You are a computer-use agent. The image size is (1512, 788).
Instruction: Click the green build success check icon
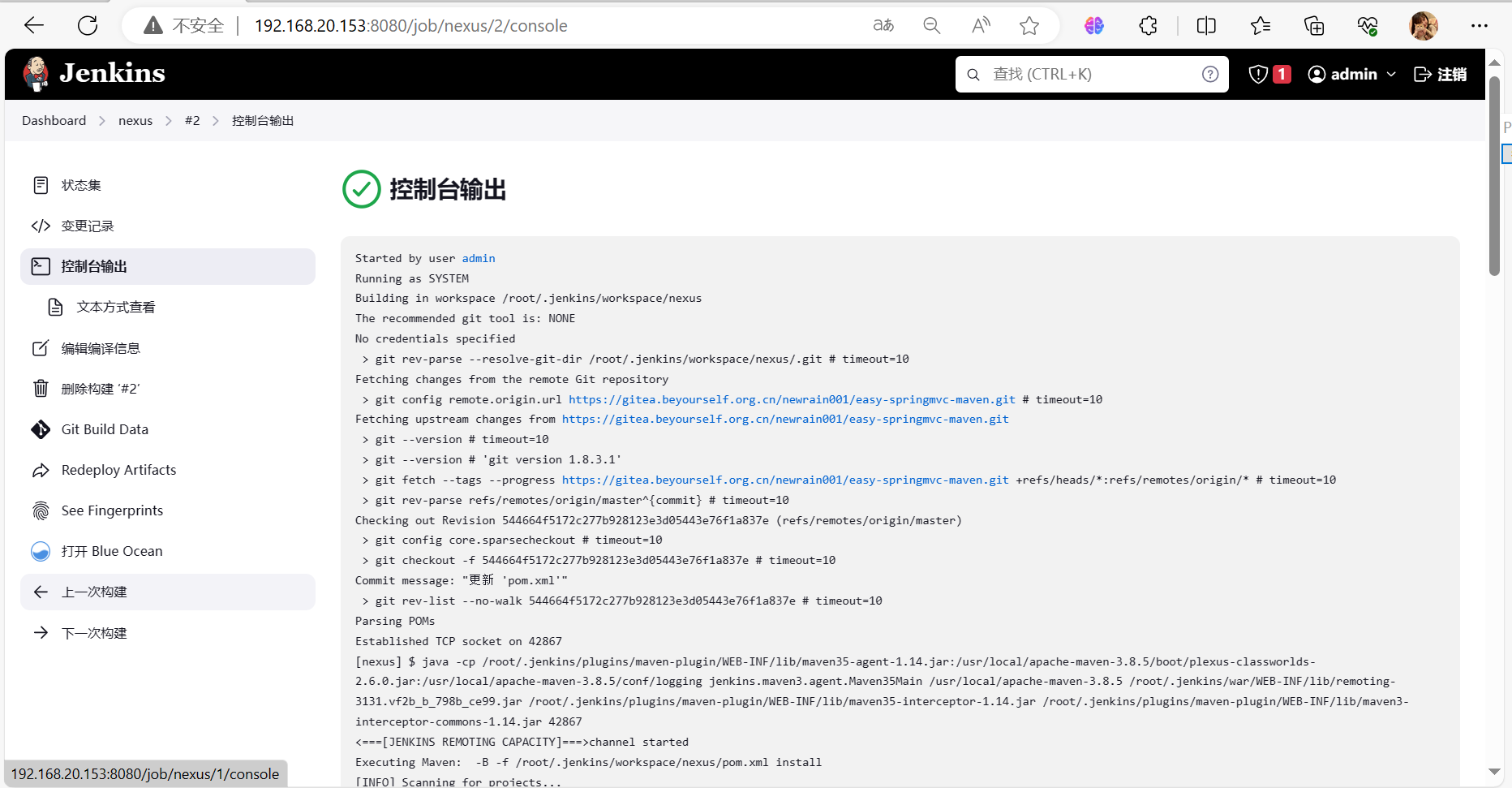click(362, 189)
